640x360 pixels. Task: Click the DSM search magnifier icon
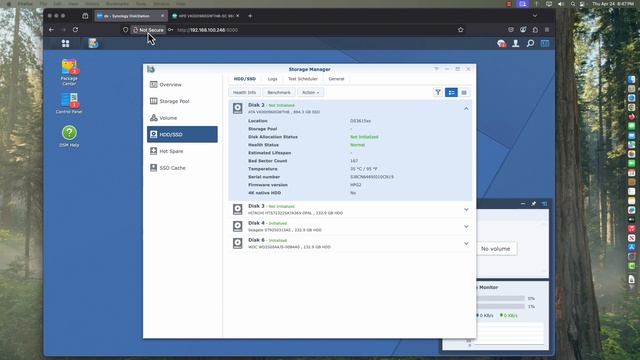(530, 43)
